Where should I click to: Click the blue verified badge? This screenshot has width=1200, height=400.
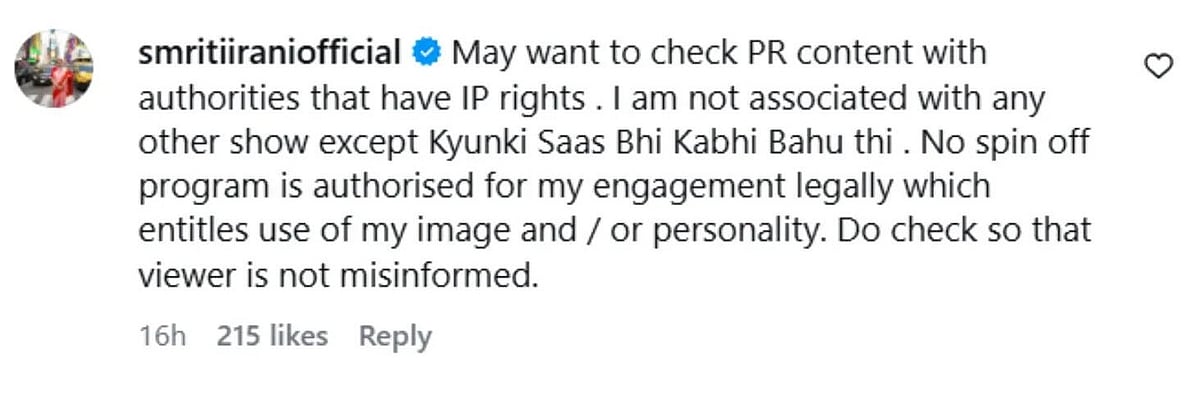tap(427, 53)
